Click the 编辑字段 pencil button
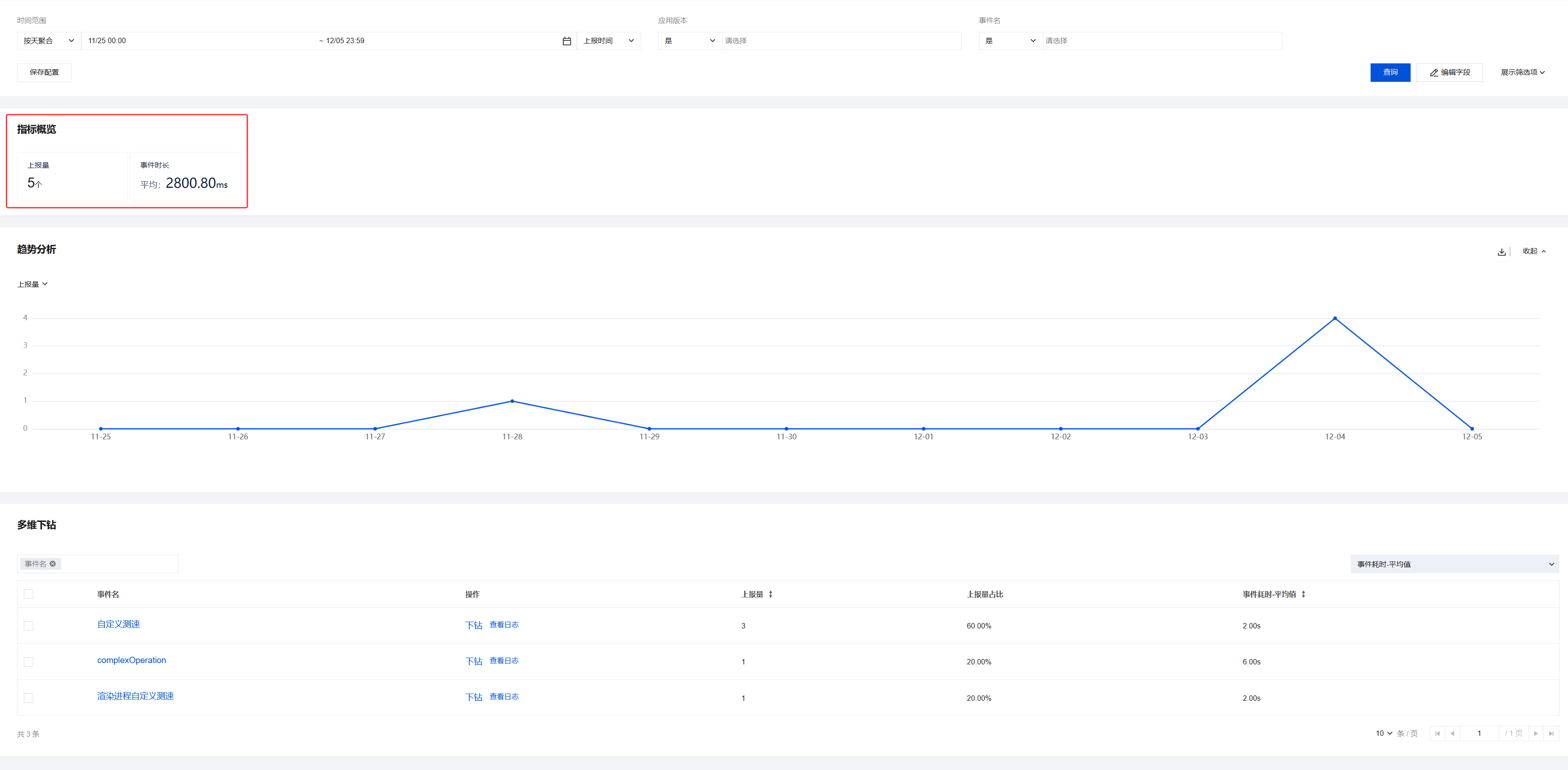This screenshot has height=770, width=1568. pyautogui.click(x=1449, y=72)
